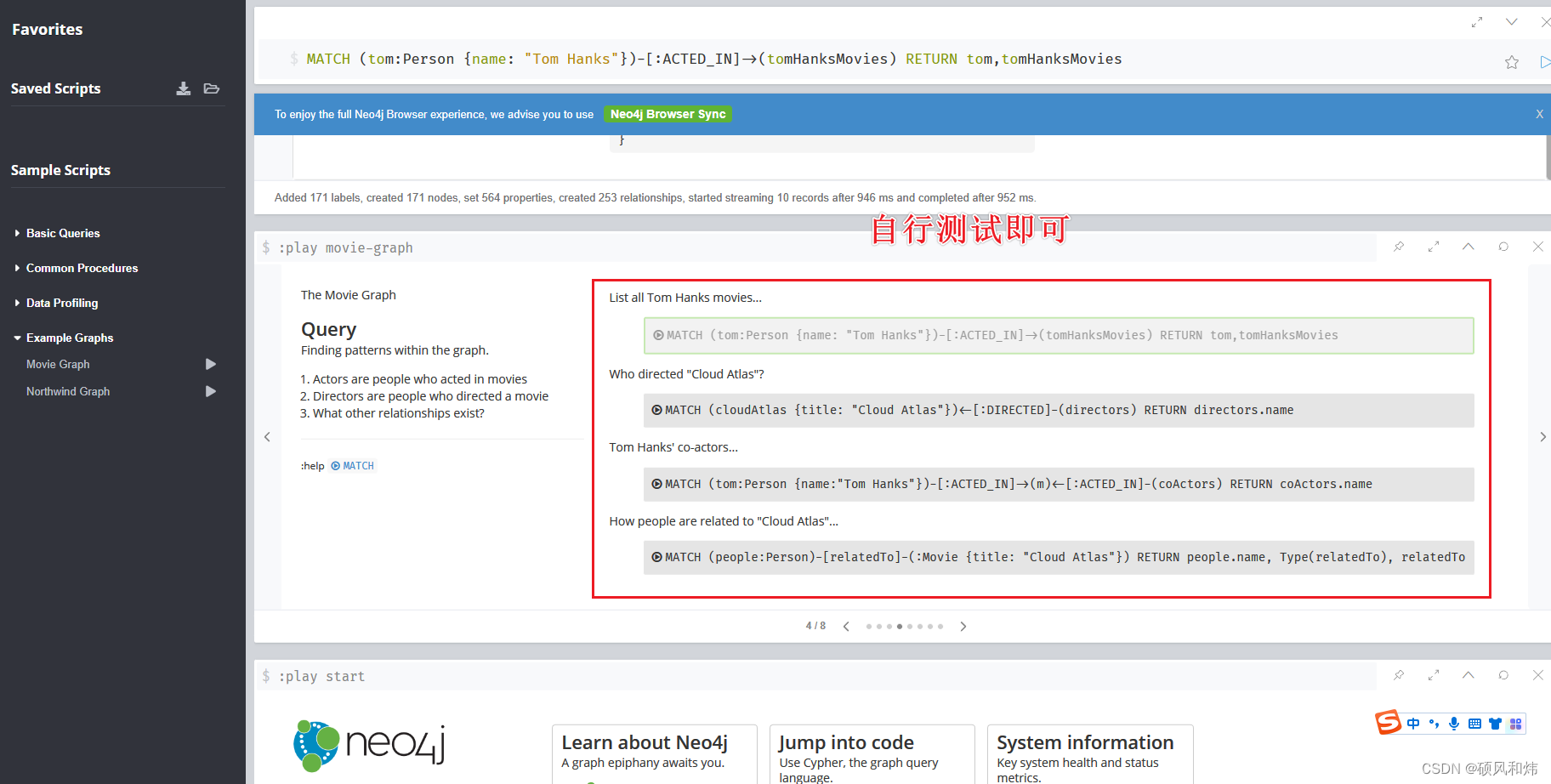
Task: Jump to the last pagination dot
Action: point(940,627)
